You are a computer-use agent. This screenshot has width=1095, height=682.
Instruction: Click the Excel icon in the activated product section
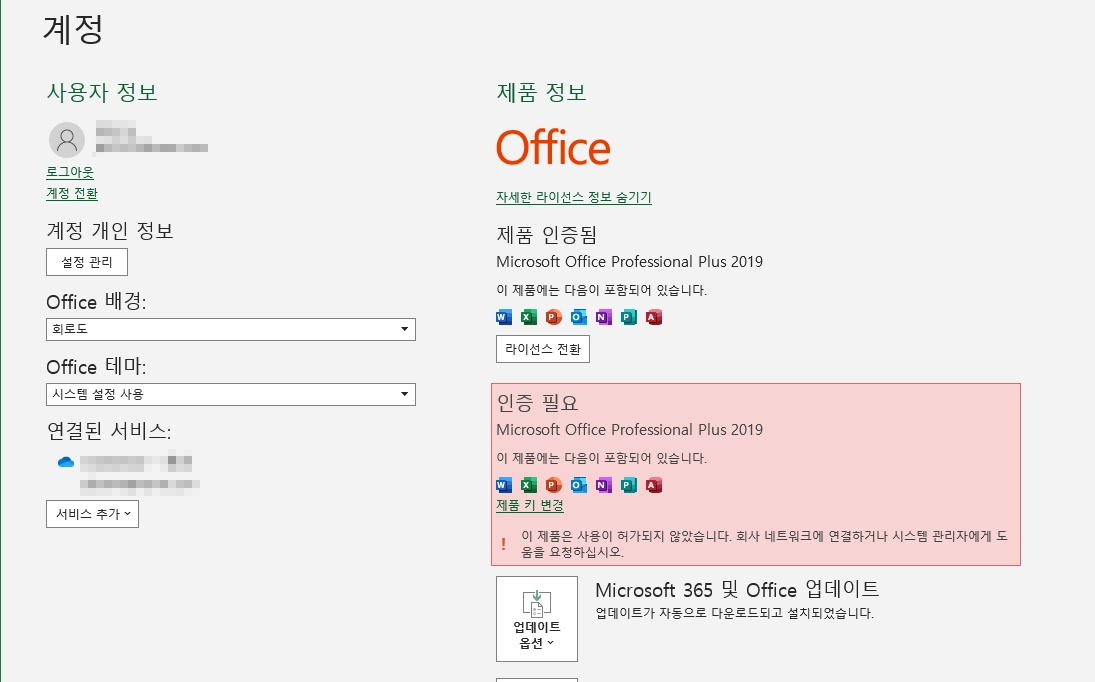529,318
